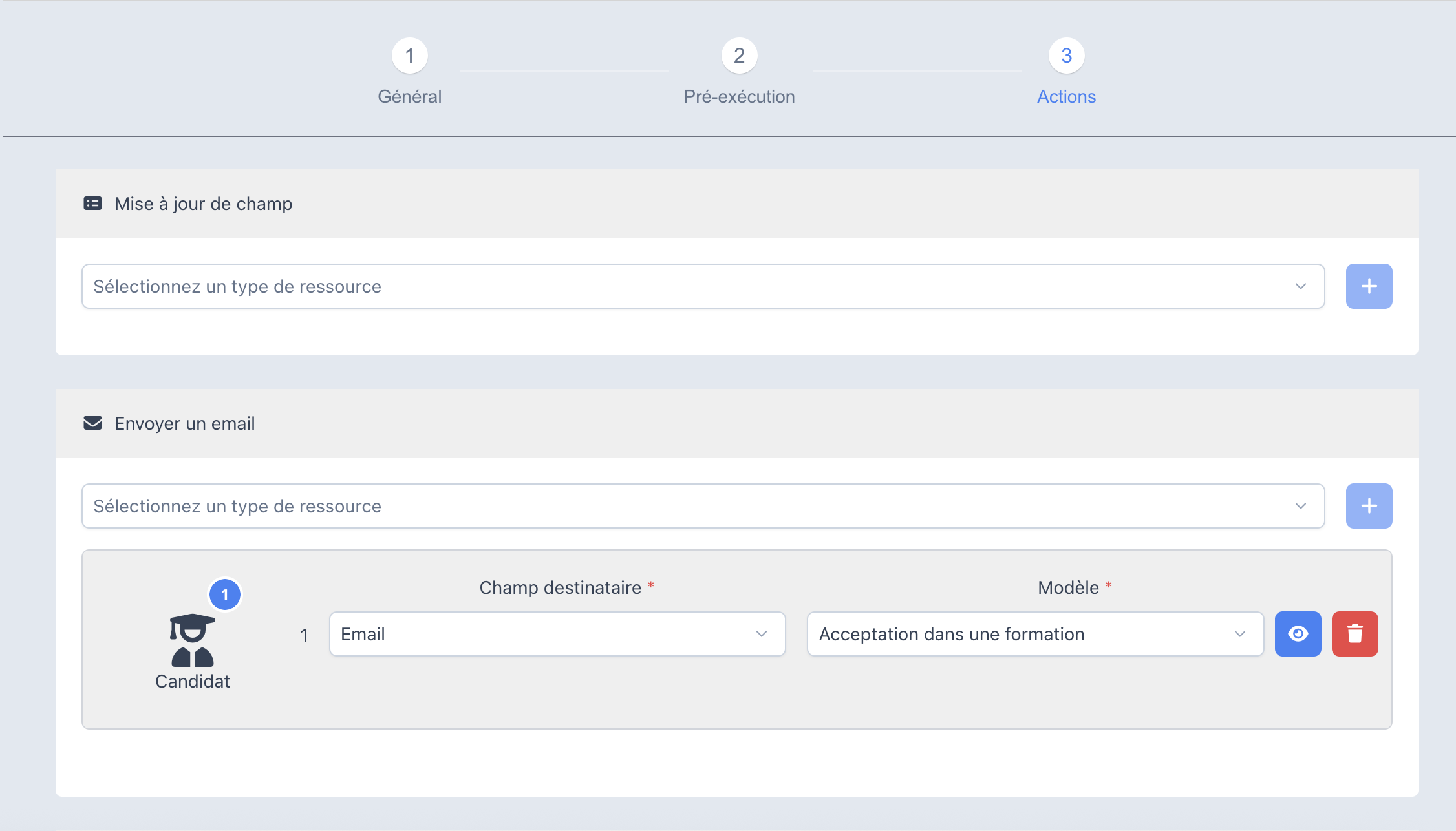Open resource type dropdown under Mise à jour de champ
This screenshot has height=831, width=1456.
(x=703, y=286)
